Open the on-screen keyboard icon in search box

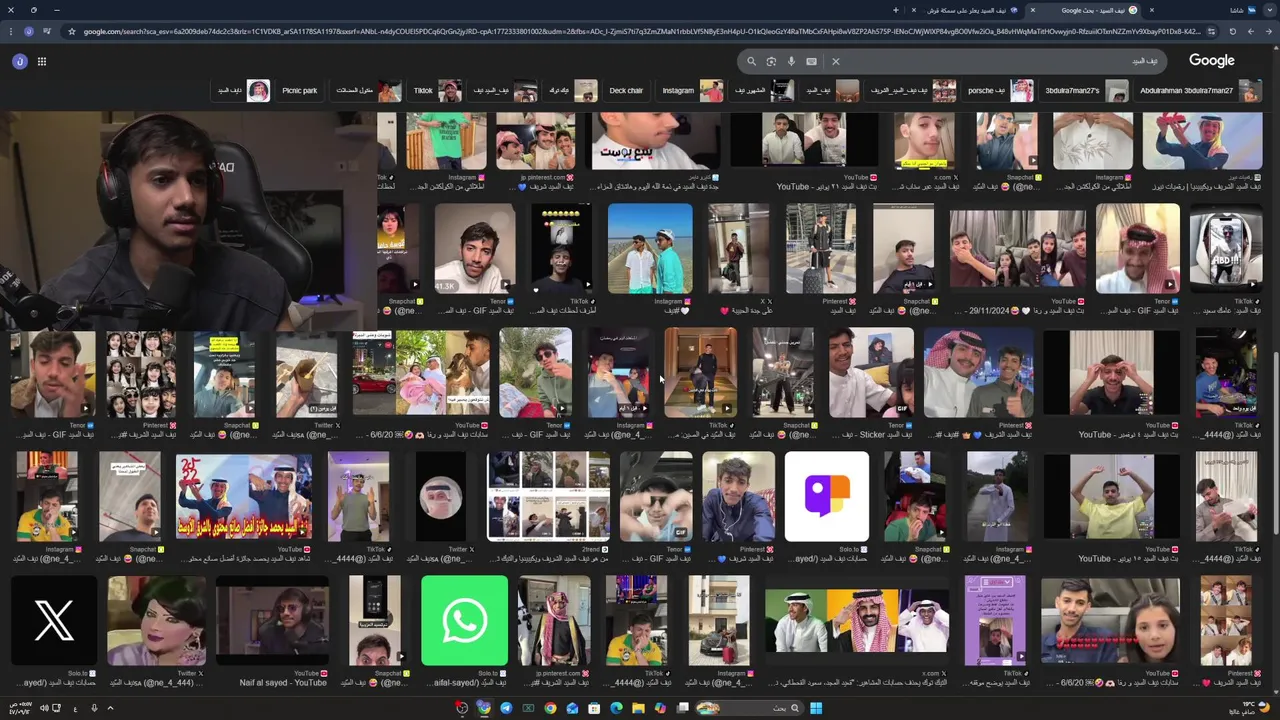[811, 61]
